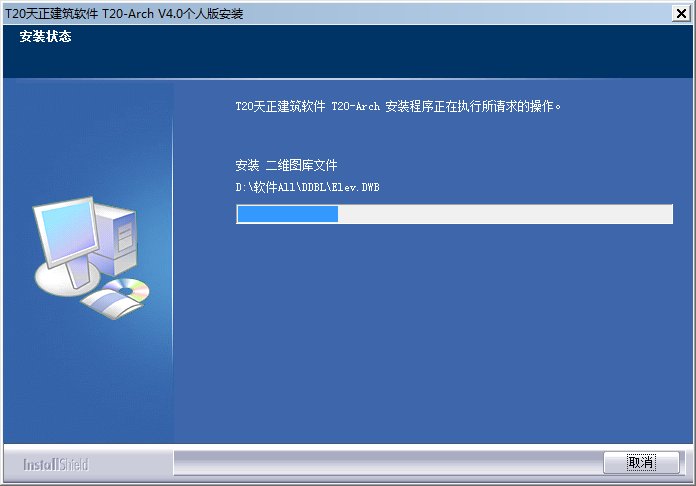Image resolution: width=696 pixels, height=486 pixels.
Task: Click the empty portion of the progress bar
Action: pyautogui.click(x=505, y=214)
